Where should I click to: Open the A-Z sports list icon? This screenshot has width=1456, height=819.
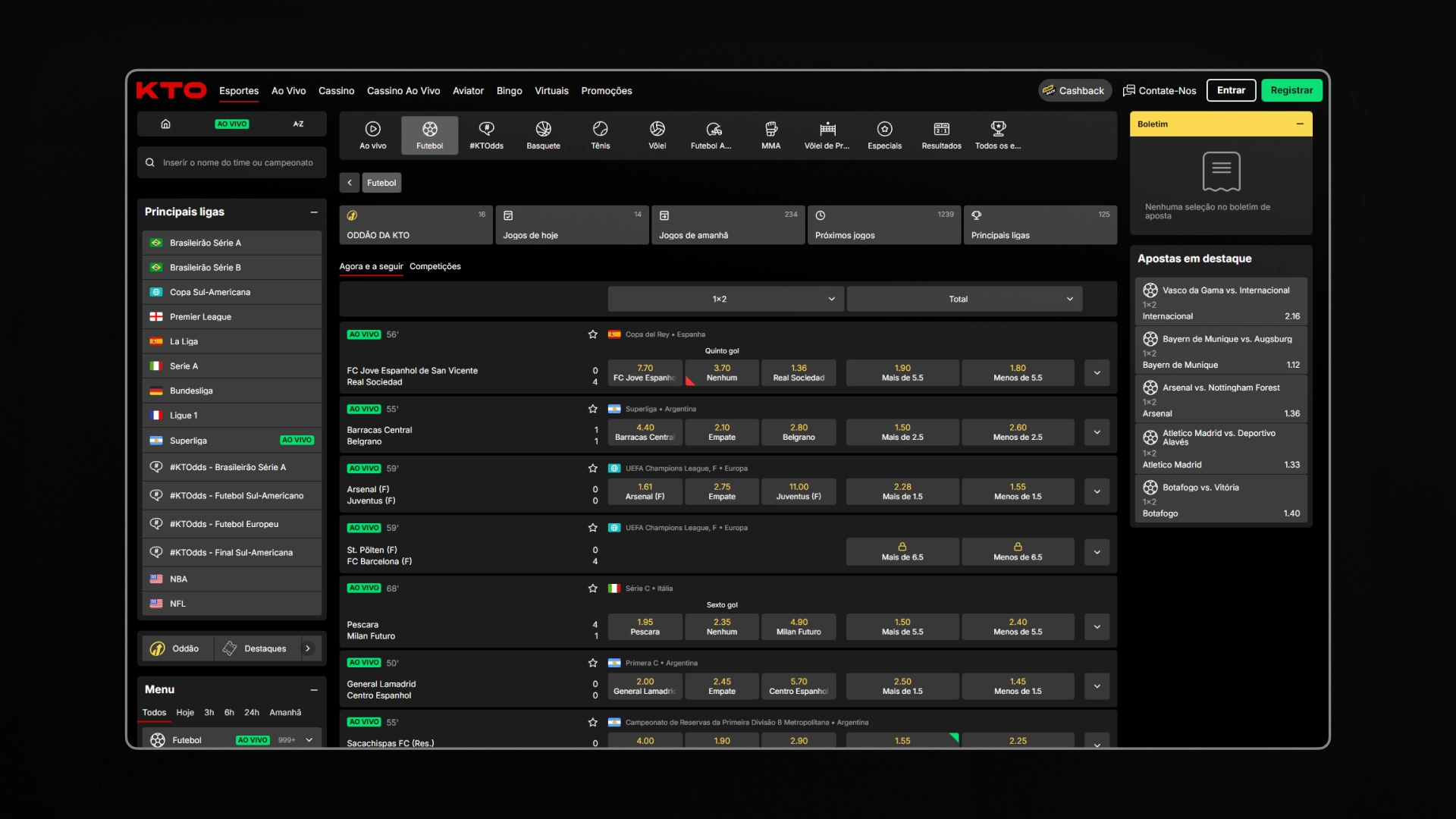[298, 124]
